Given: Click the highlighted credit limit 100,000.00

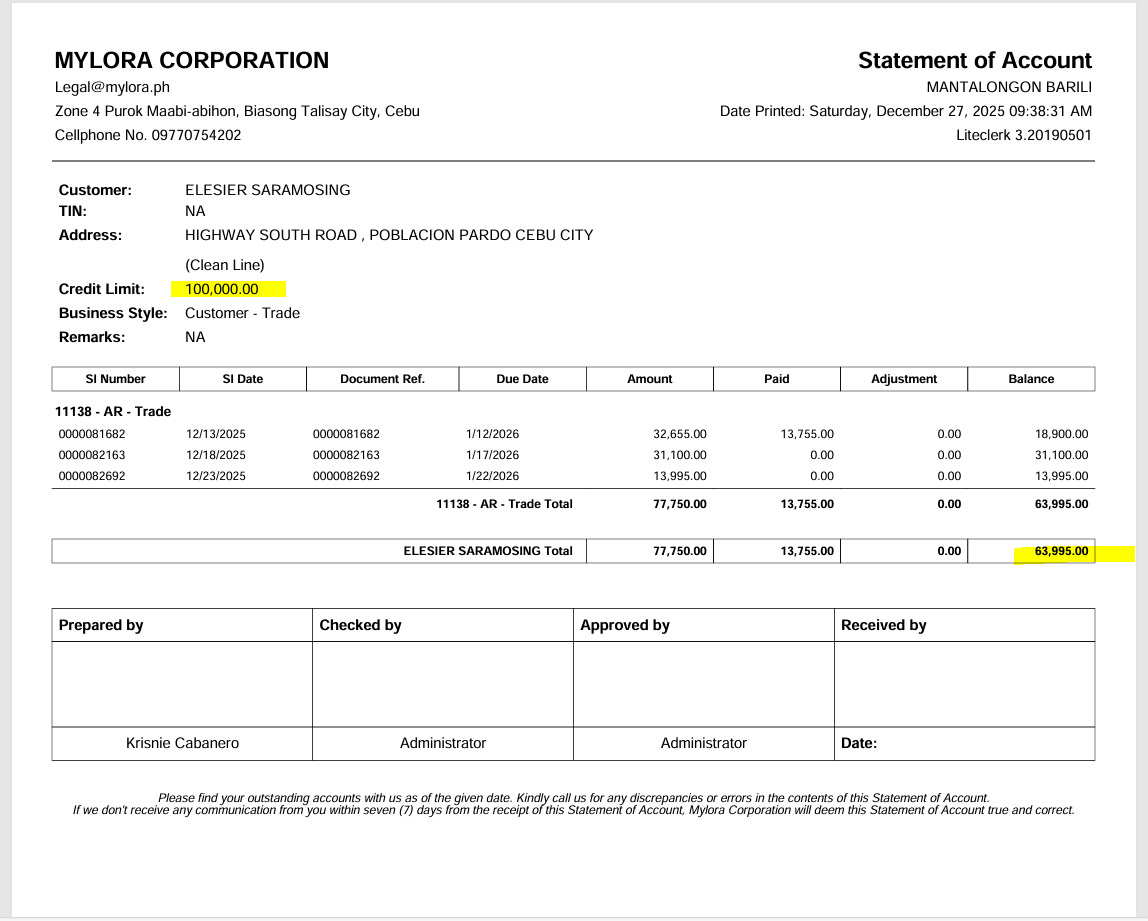Looking at the screenshot, I should [222, 289].
